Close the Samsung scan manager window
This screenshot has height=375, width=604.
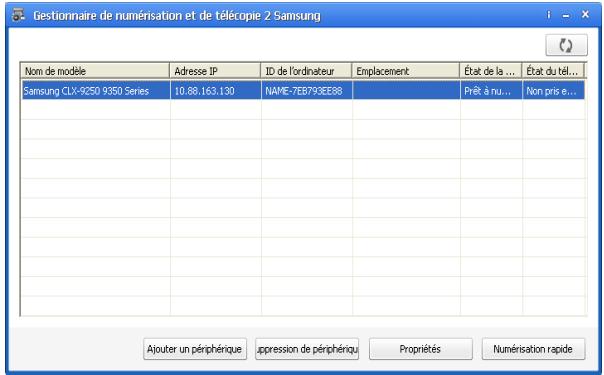(x=585, y=15)
